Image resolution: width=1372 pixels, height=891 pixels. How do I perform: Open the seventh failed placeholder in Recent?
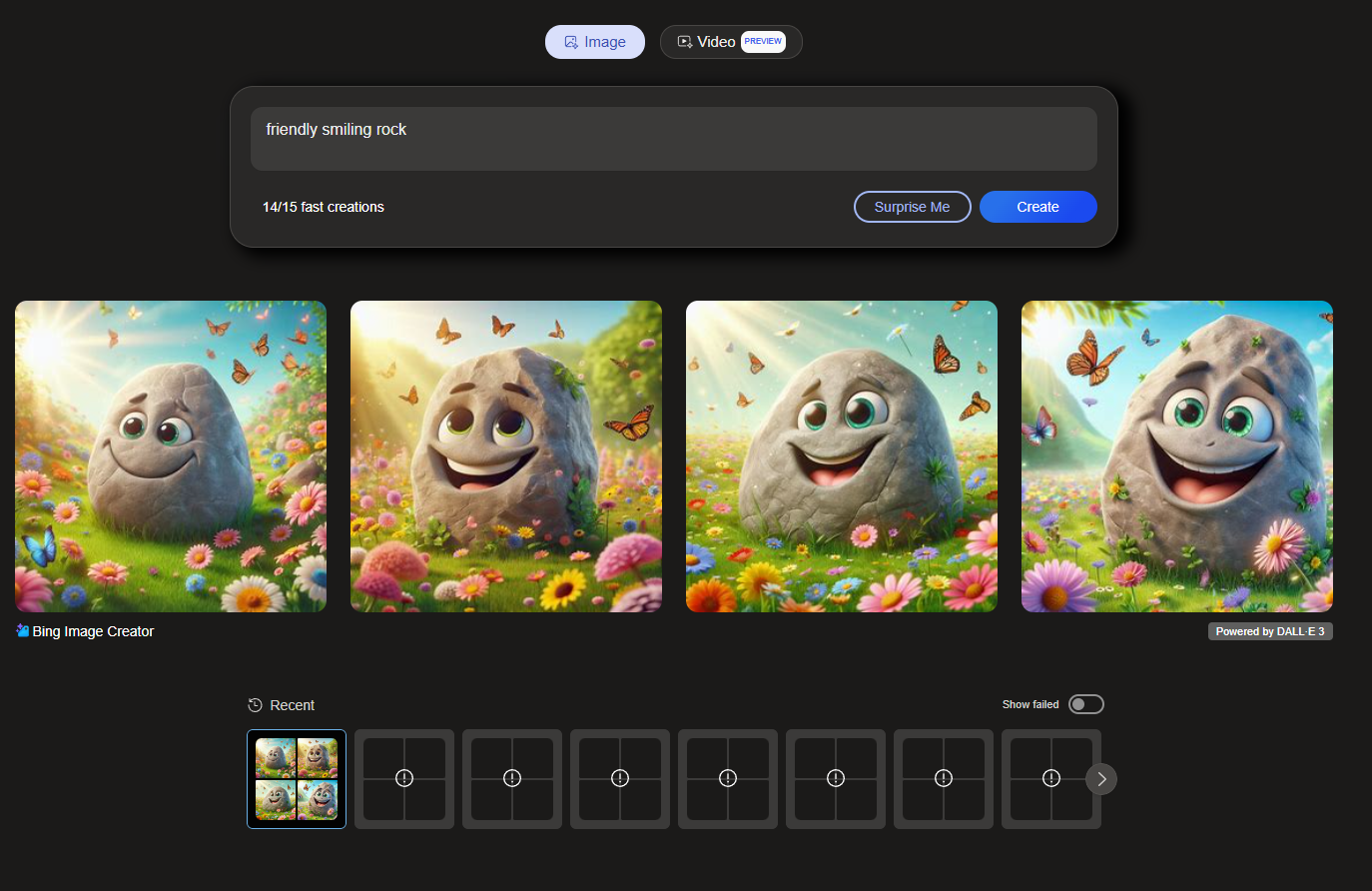pyautogui.click(x=1051, y=779)
